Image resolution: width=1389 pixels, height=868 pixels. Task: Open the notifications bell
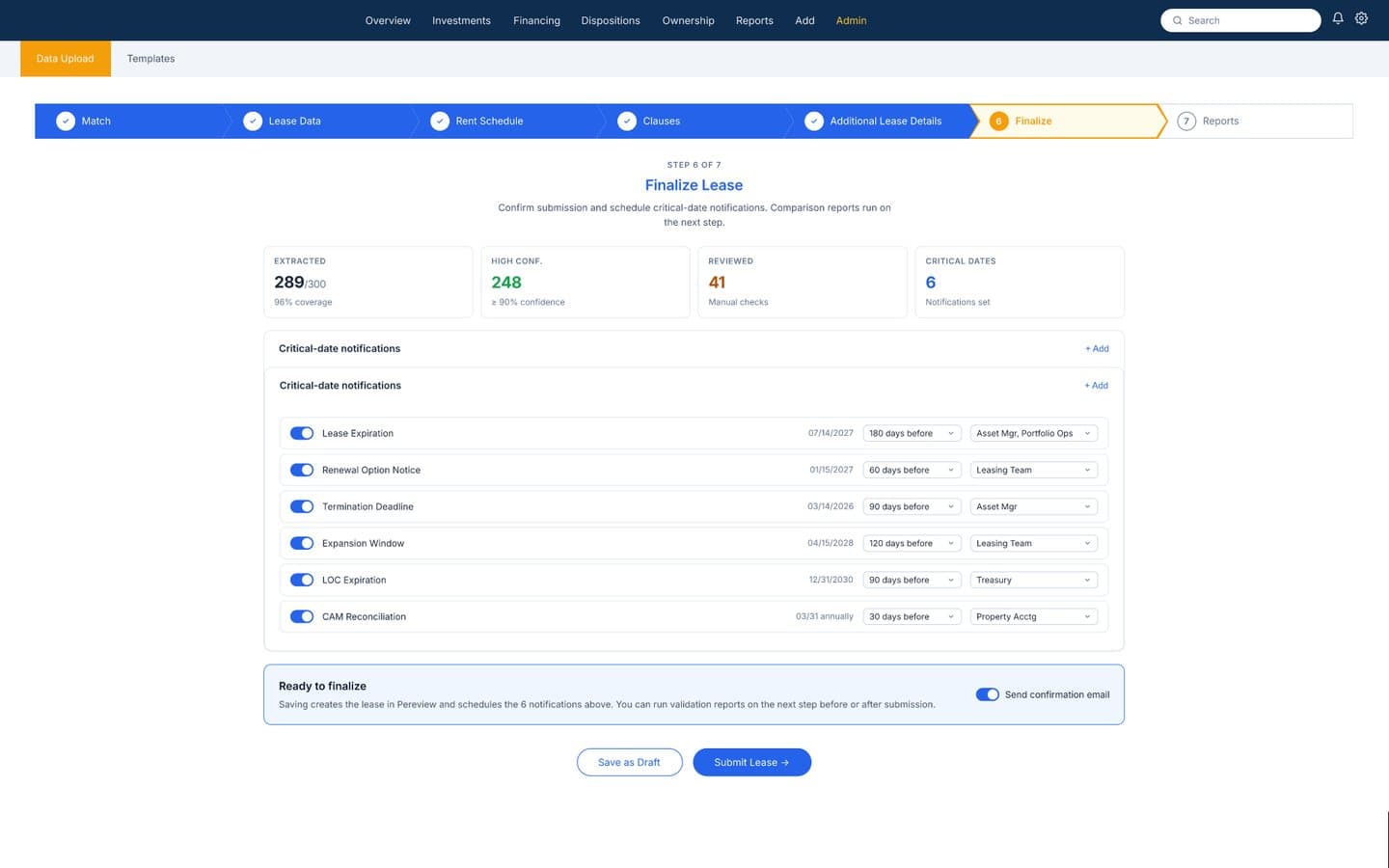tap(1338, 18)
